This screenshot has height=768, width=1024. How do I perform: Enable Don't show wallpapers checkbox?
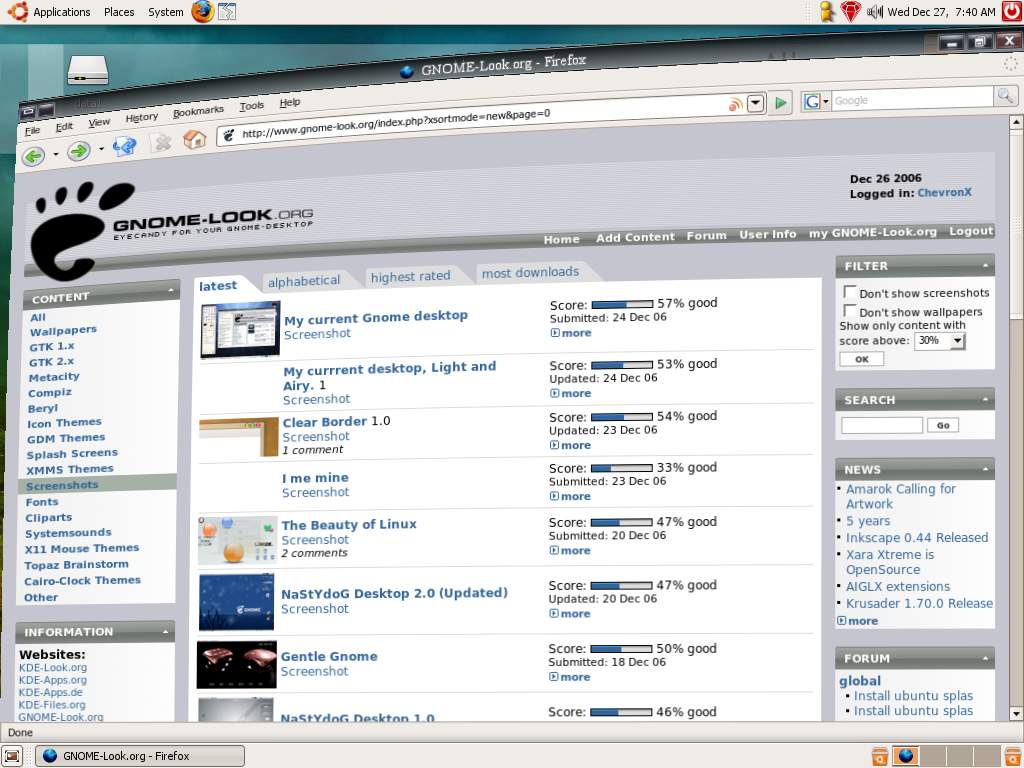(850, 310)
